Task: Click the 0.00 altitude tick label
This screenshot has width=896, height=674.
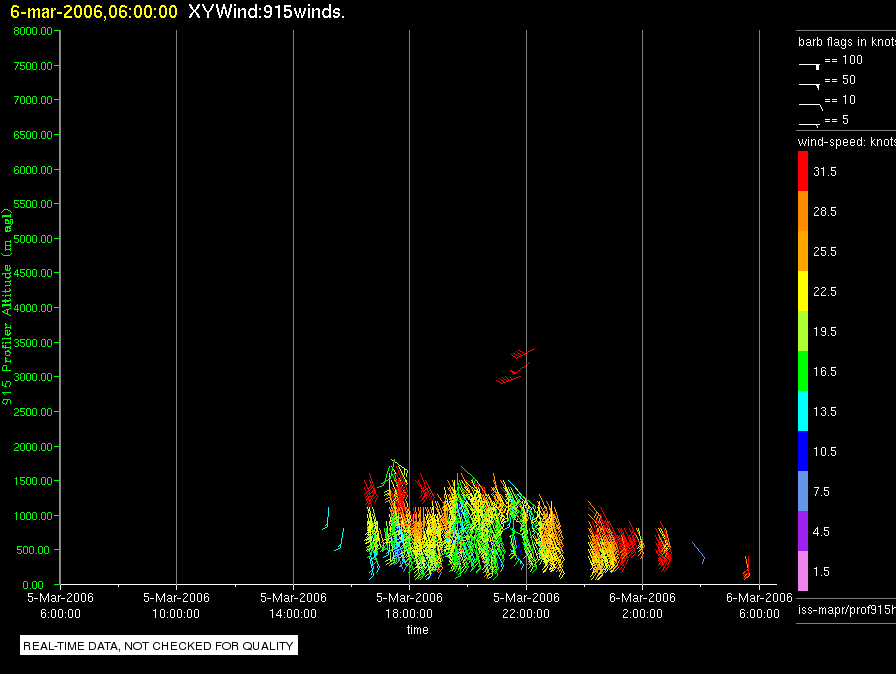Action: [33, 585]
